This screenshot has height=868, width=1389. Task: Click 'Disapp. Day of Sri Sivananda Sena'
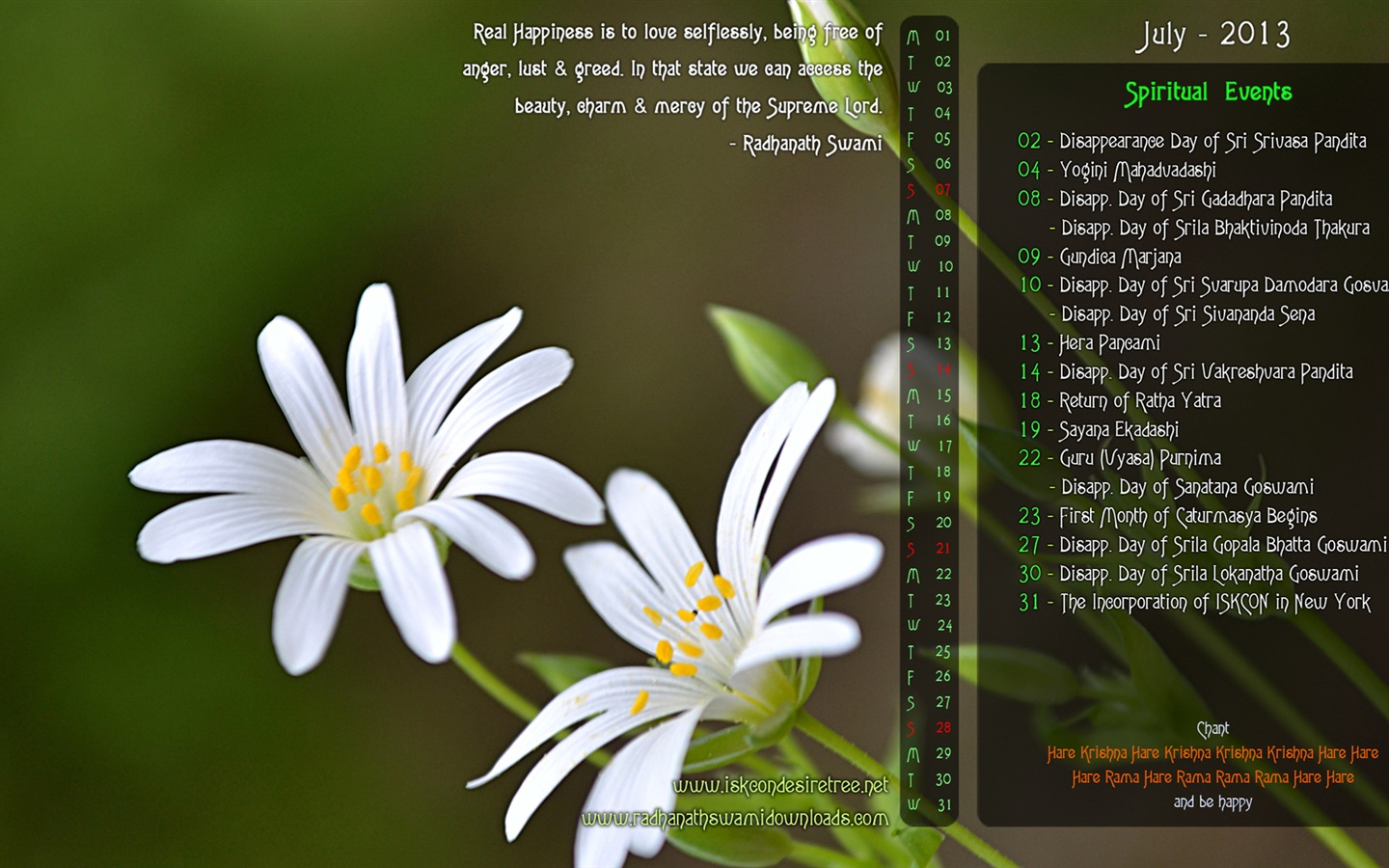[x=1187, y=314]
